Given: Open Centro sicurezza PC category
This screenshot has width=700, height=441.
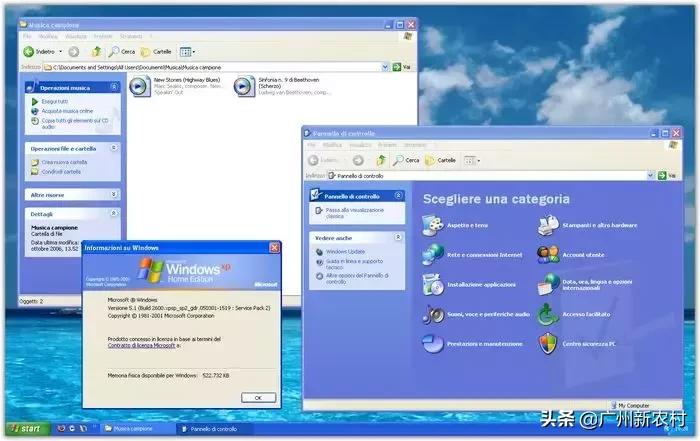Looking at the screenshot, I should 577,344.
